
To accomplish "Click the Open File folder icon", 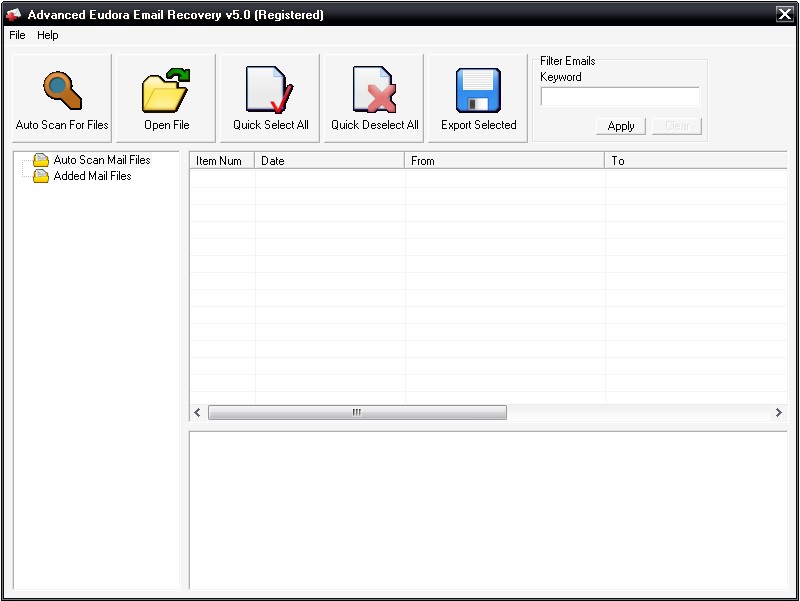I will (166, 90).
